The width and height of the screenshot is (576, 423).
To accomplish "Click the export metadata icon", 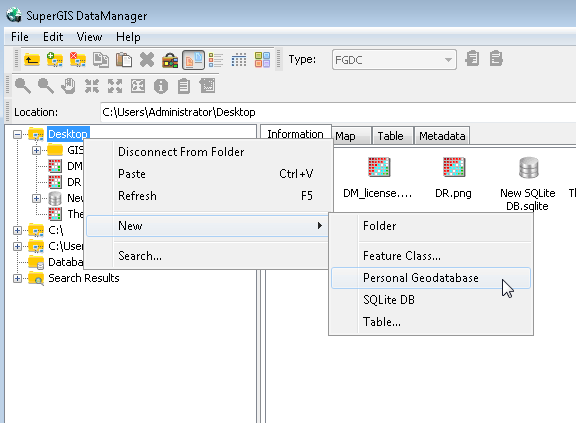I will [x=496, y=58].
